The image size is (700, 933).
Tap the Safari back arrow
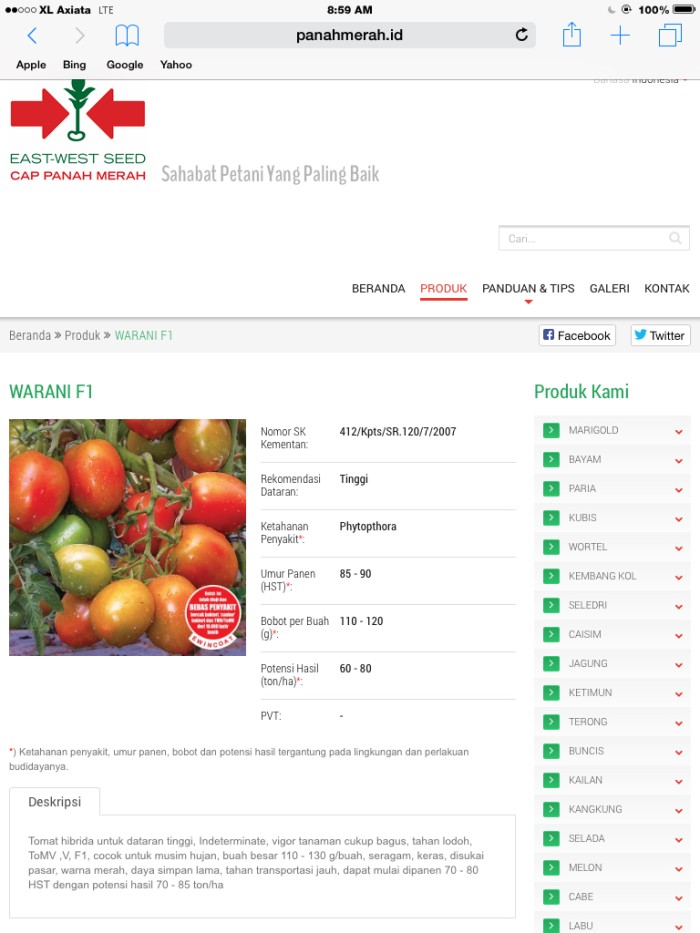[x=32, y=36]
